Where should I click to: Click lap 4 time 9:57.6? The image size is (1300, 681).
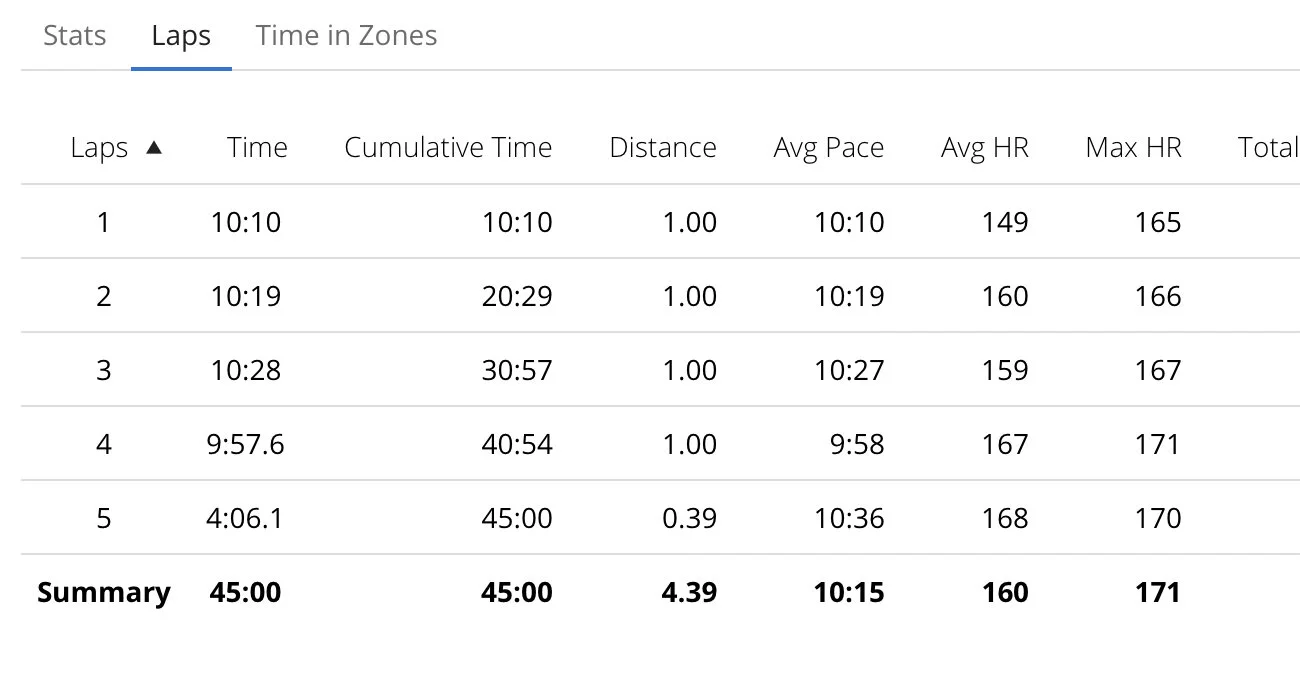click(x=246, y=444)
